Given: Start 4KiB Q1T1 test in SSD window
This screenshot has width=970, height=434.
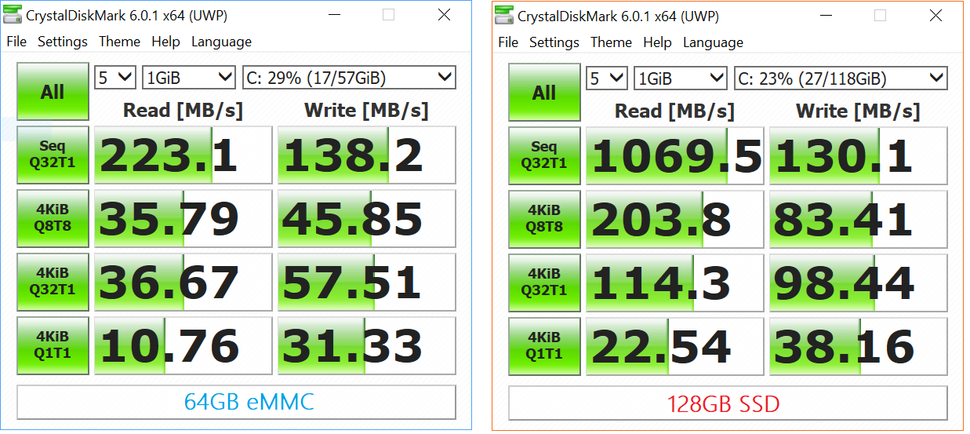Looking at the screenshot, I should pyautogui.click(x=544, y=346).
